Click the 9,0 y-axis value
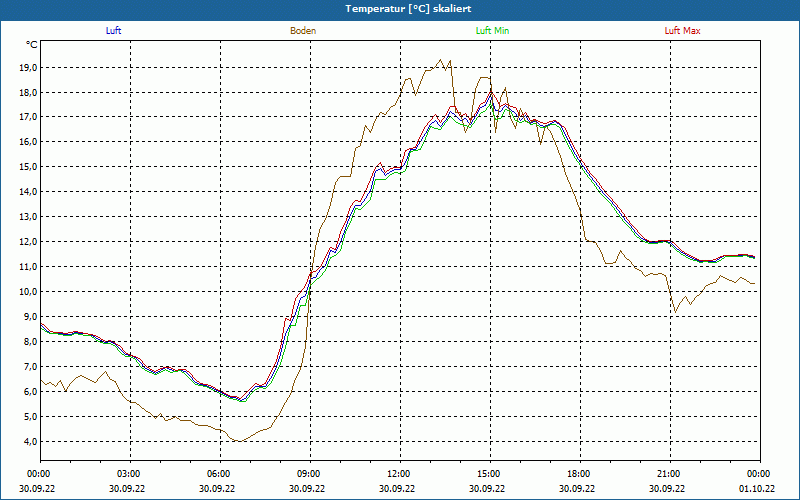Image resolution: width=800 pixels, height=500 pixels. [31, 316]
